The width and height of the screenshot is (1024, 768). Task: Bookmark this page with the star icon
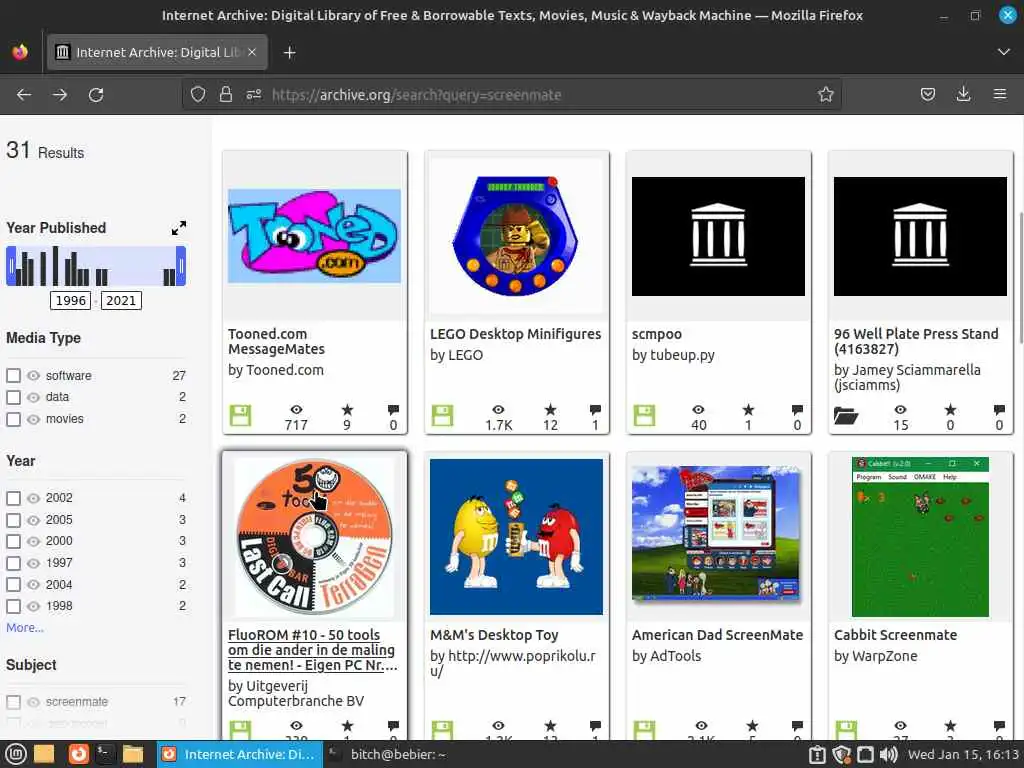825,95
